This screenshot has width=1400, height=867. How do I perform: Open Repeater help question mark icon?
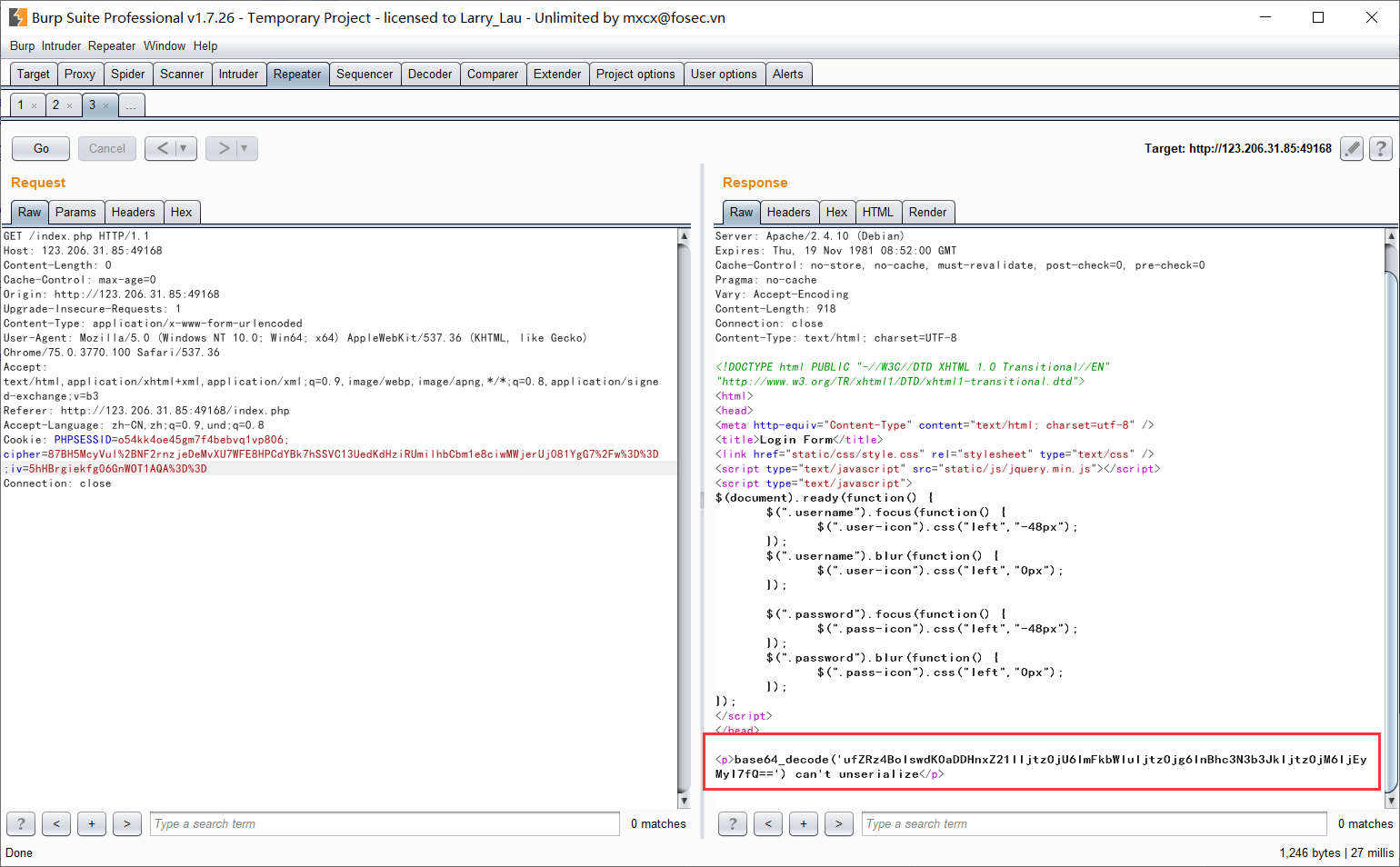(1381, 148)
